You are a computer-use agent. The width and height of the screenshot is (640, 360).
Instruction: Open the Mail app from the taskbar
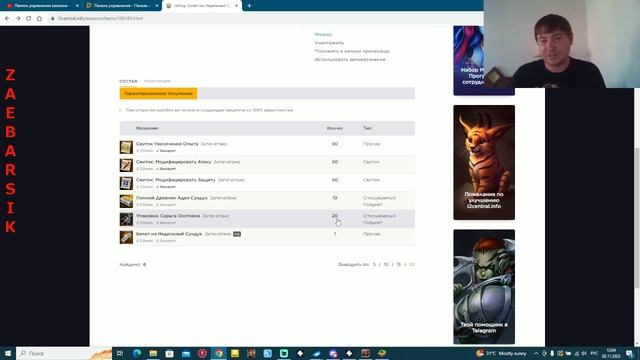186,353
